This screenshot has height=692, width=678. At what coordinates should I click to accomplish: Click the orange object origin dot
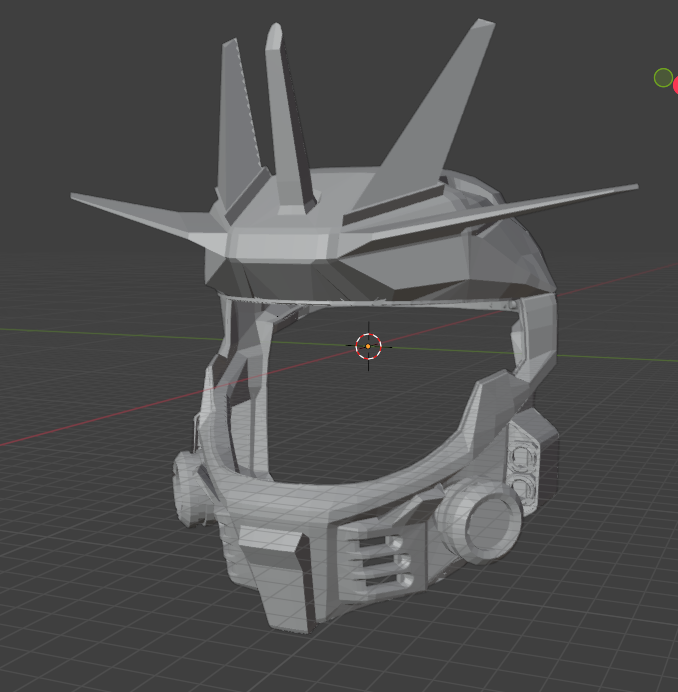coord(368,346)
